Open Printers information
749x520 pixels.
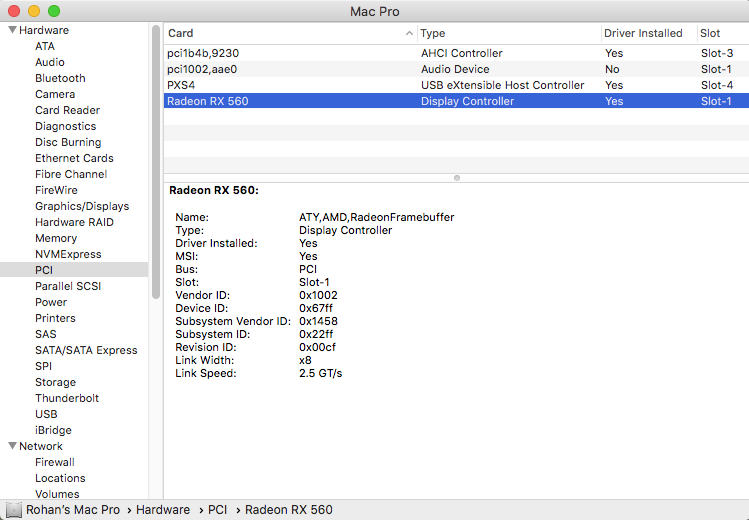(x=55, y=318)
